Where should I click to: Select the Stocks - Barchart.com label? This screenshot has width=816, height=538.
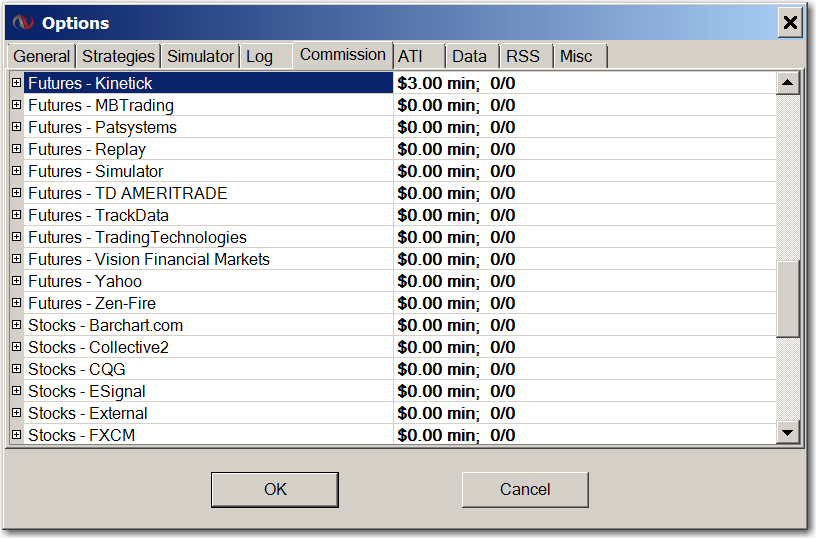(106, 325)
